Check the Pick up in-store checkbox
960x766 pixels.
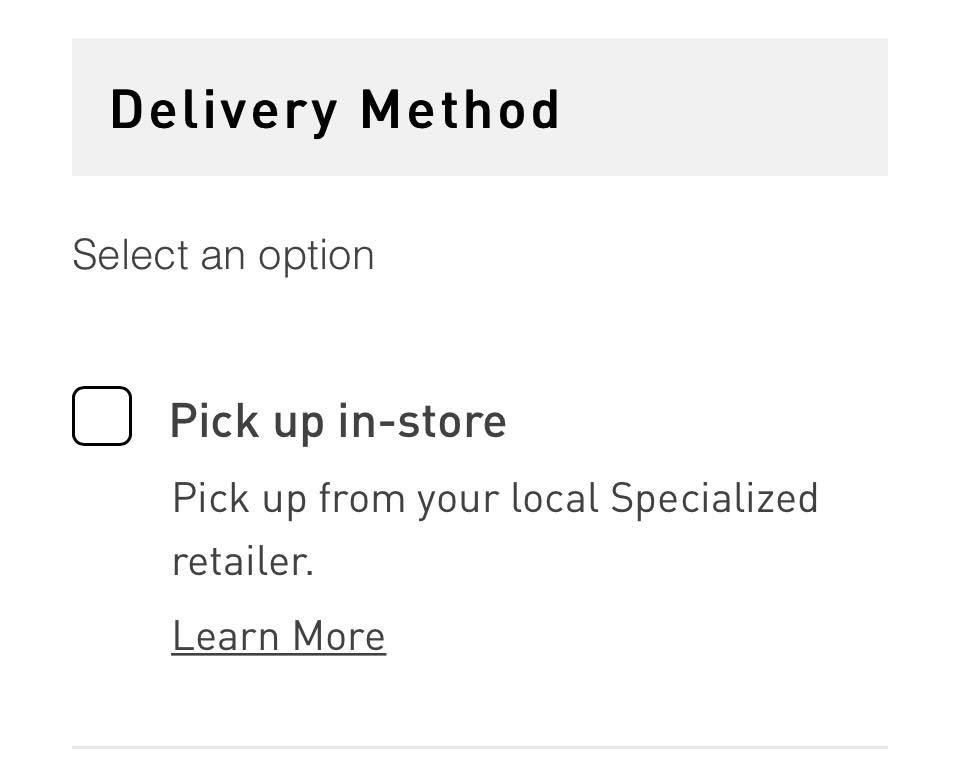coord(102,416)
